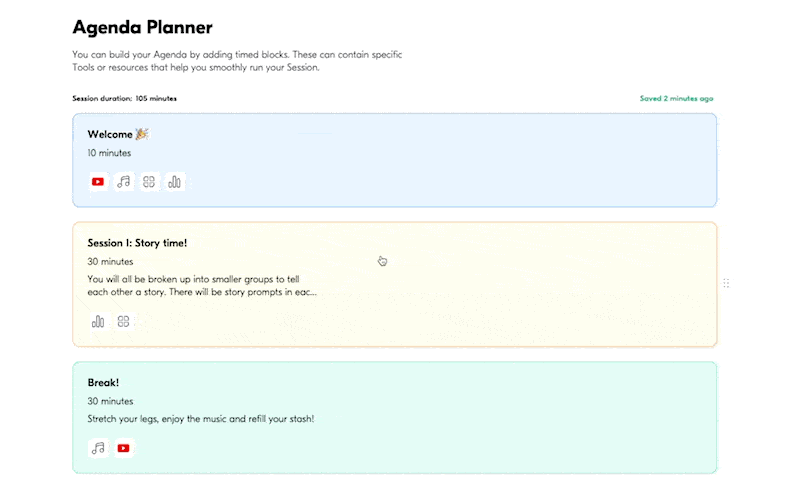Open the YouTube icon in Break block
Image resolution: width=800 pixels, height=482 pixels.
[x=124, y=448]
